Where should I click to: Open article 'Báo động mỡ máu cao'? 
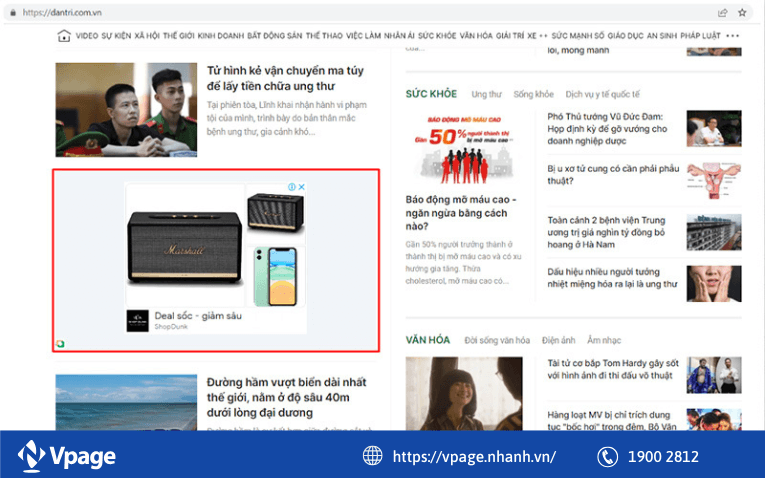pos(461,213)
